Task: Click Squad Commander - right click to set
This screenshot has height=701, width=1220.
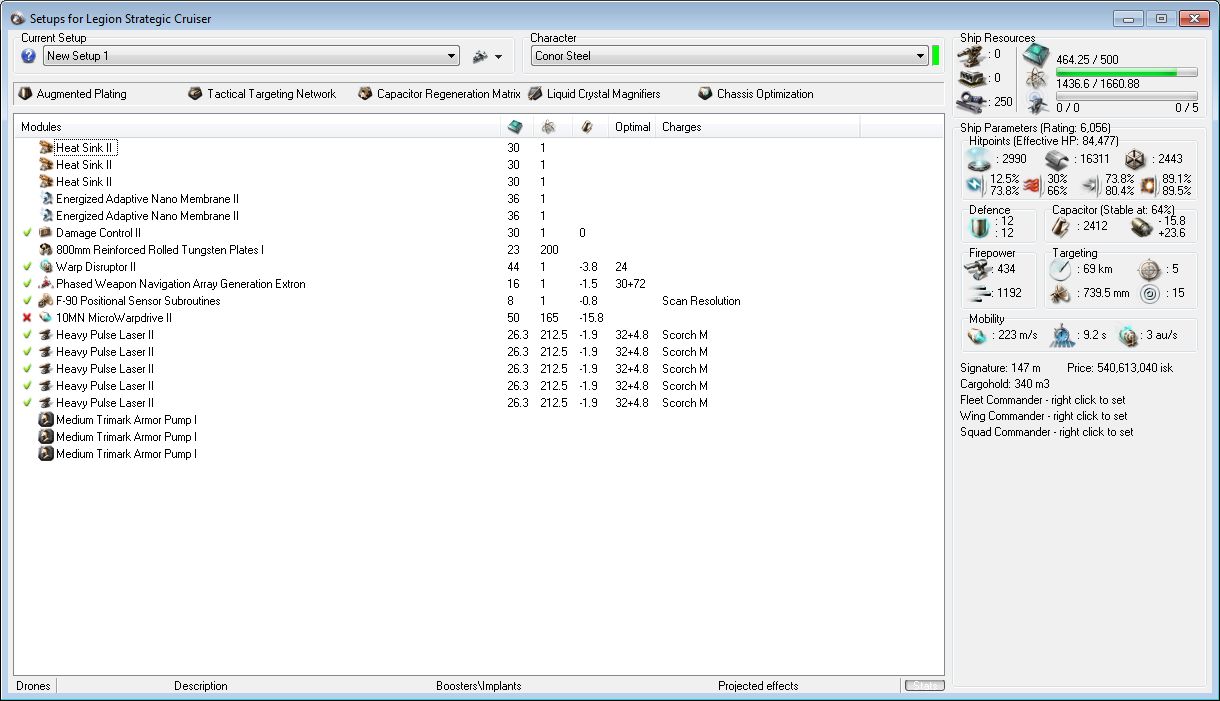Action: coord(1046,432)
